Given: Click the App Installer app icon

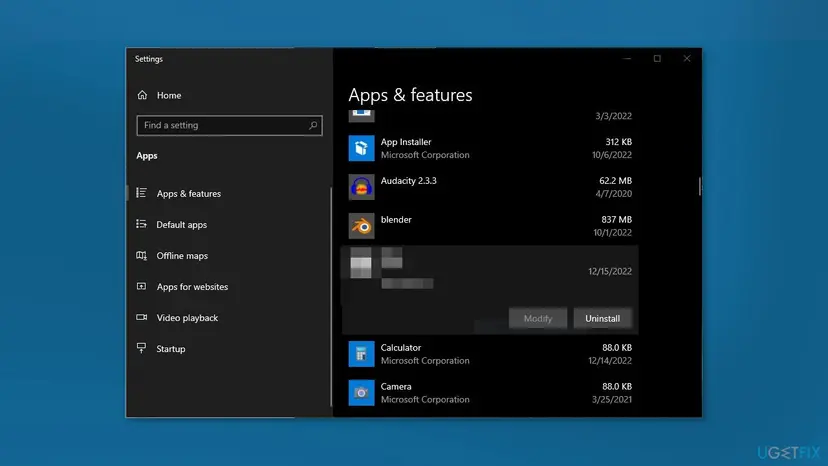Looking at the screenshot, I should coord(361,148).
